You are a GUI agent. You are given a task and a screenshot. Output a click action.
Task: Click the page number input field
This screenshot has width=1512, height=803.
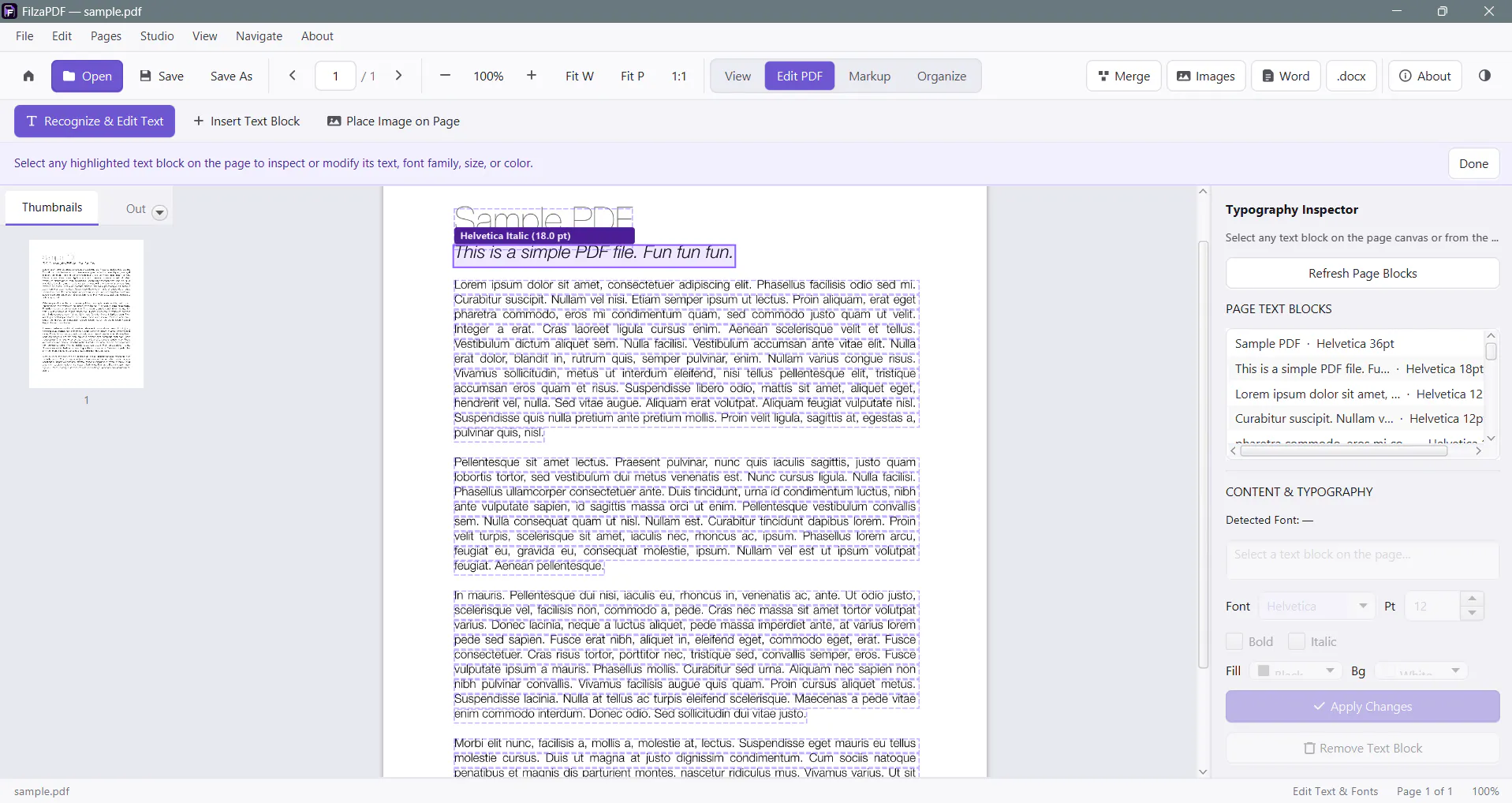coord(335,76)
